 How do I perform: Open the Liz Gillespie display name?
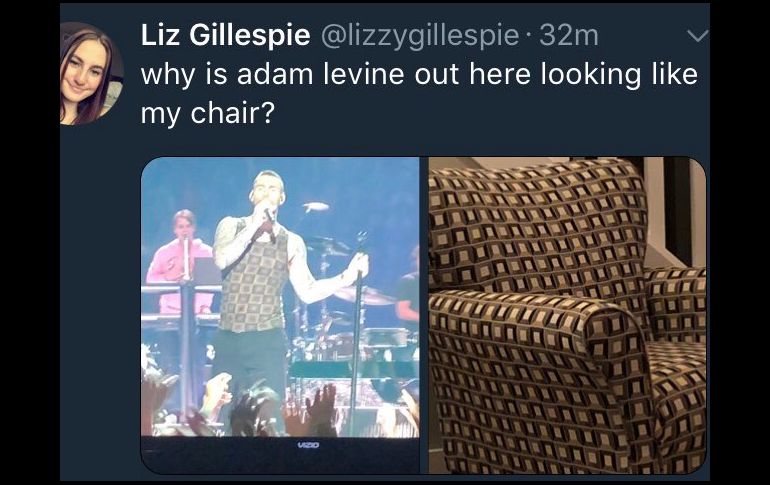[225, 35]
